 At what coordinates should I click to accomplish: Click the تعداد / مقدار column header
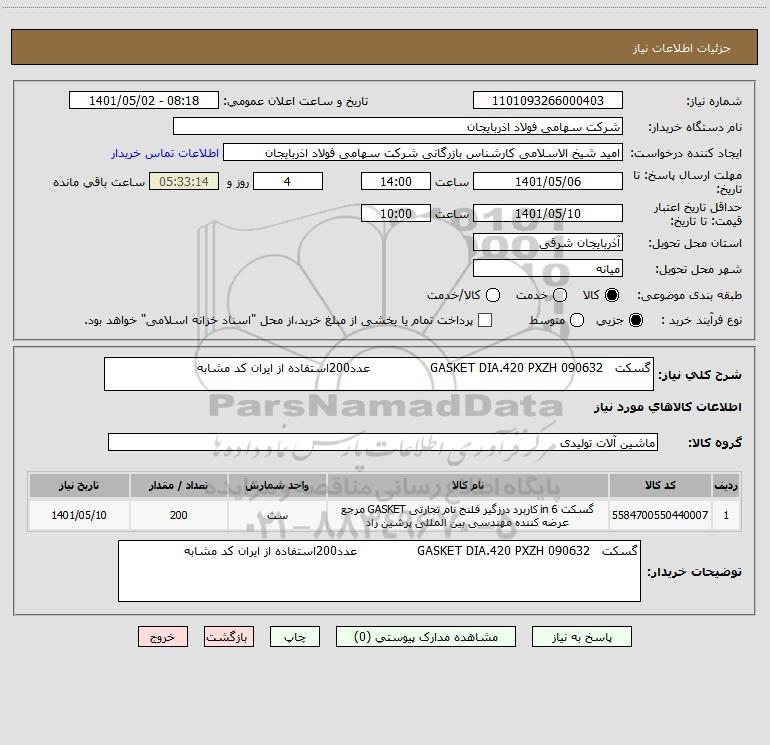179,485
